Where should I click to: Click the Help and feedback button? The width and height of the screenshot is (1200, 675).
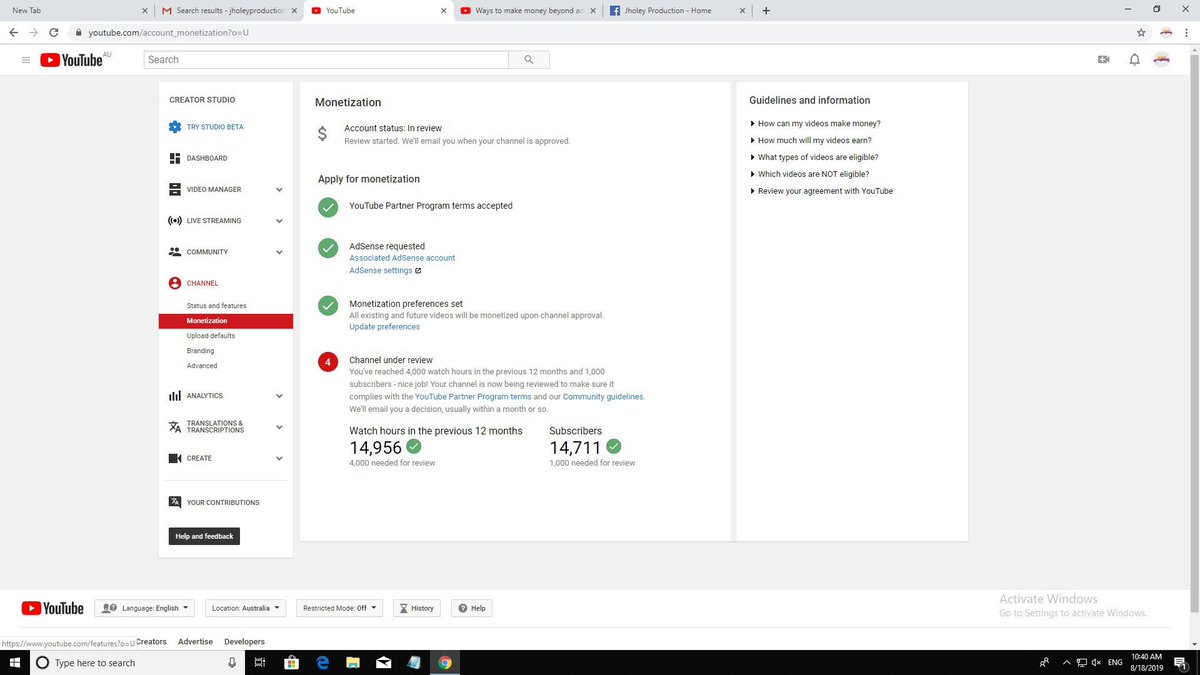(204, 536)
